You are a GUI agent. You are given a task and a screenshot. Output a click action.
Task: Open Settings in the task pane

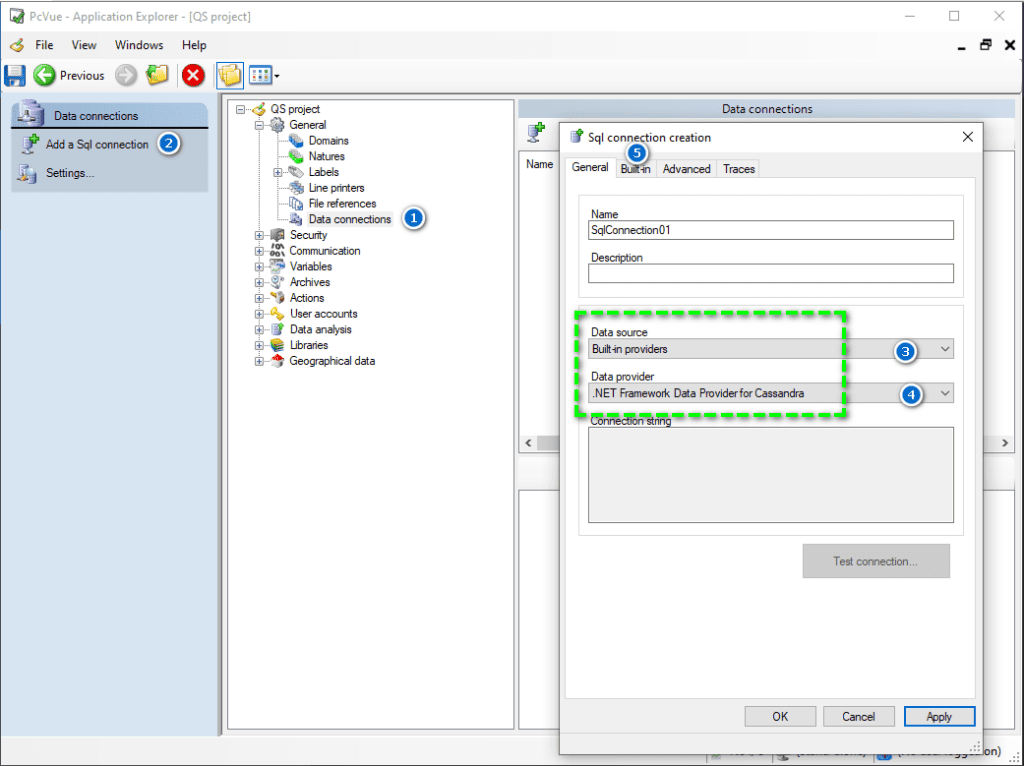(x=70, y=173)
